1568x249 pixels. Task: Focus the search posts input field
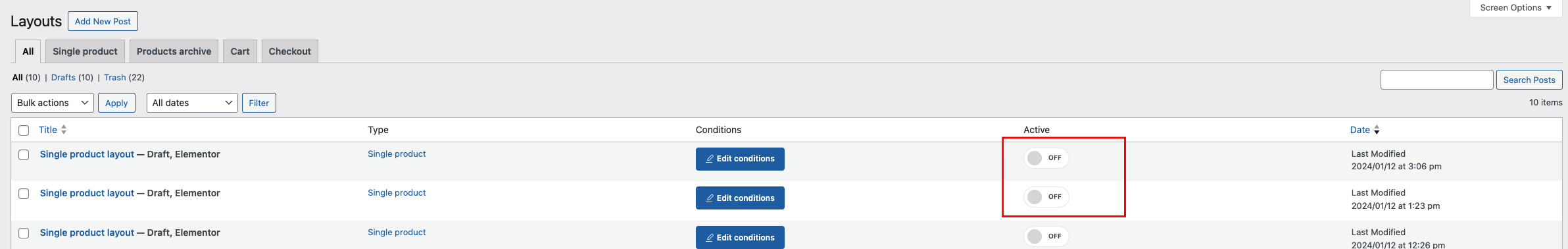coord(1436,80)
